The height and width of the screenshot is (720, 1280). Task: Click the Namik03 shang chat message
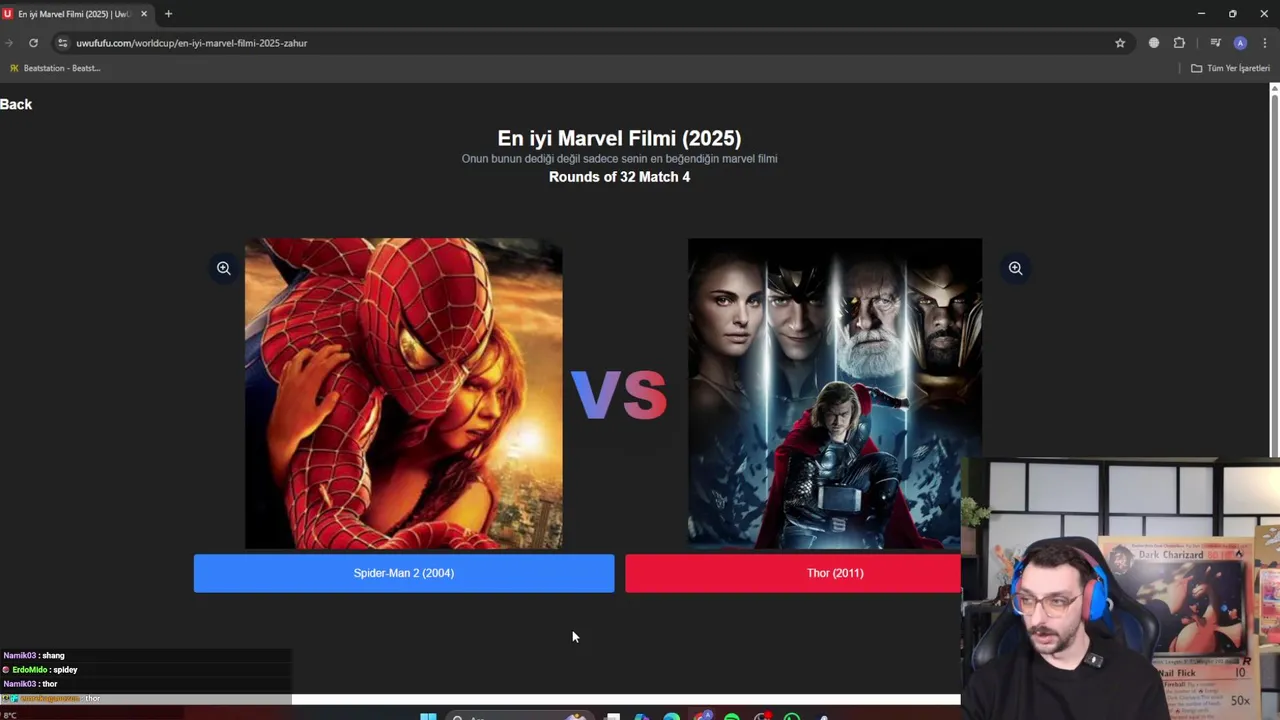[34, 656]
